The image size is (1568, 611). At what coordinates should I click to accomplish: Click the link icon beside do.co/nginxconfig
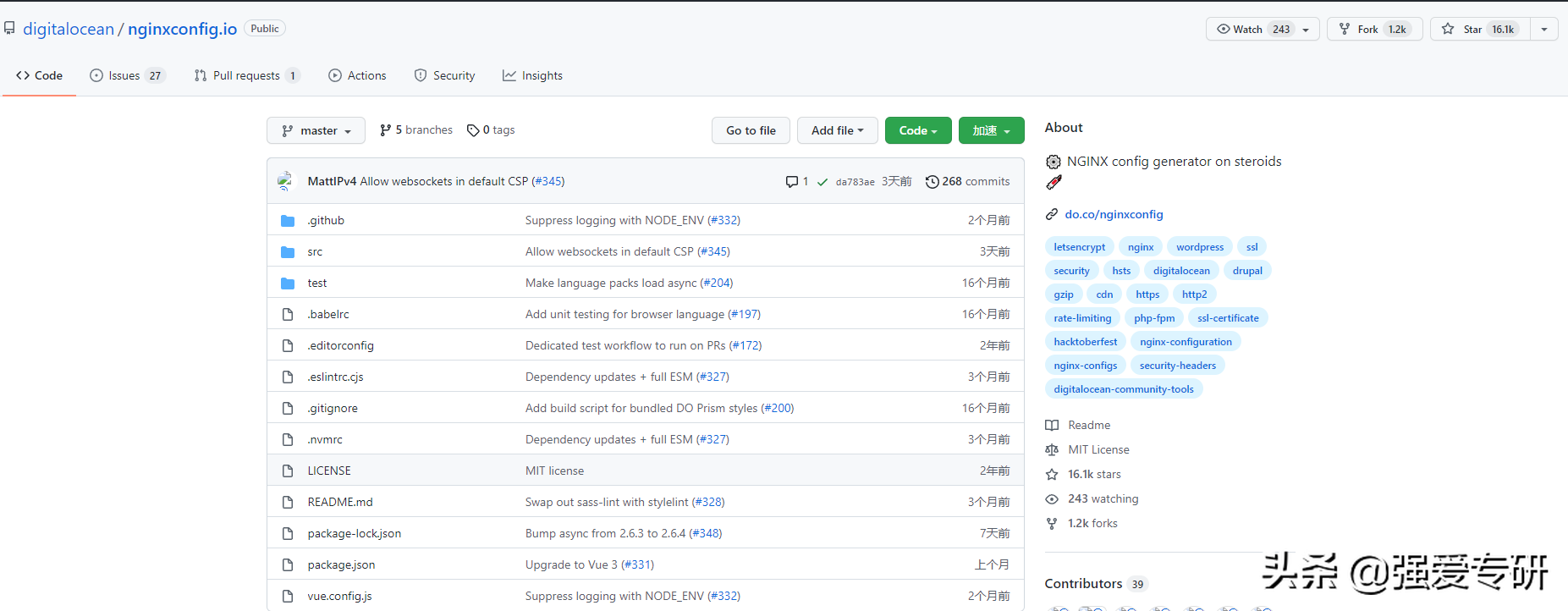pyautogui.click(x=1052, y=214)
